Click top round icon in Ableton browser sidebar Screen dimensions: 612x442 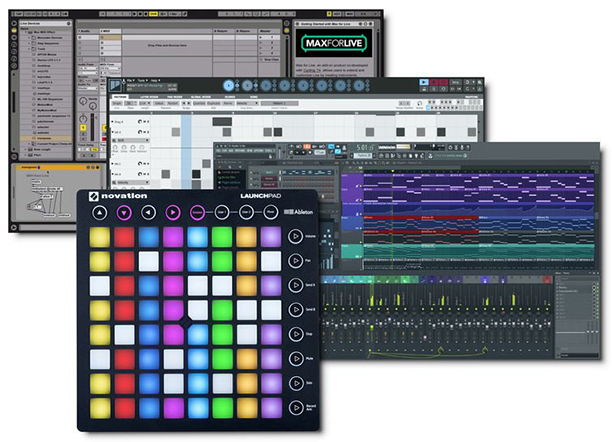[14, 23]
